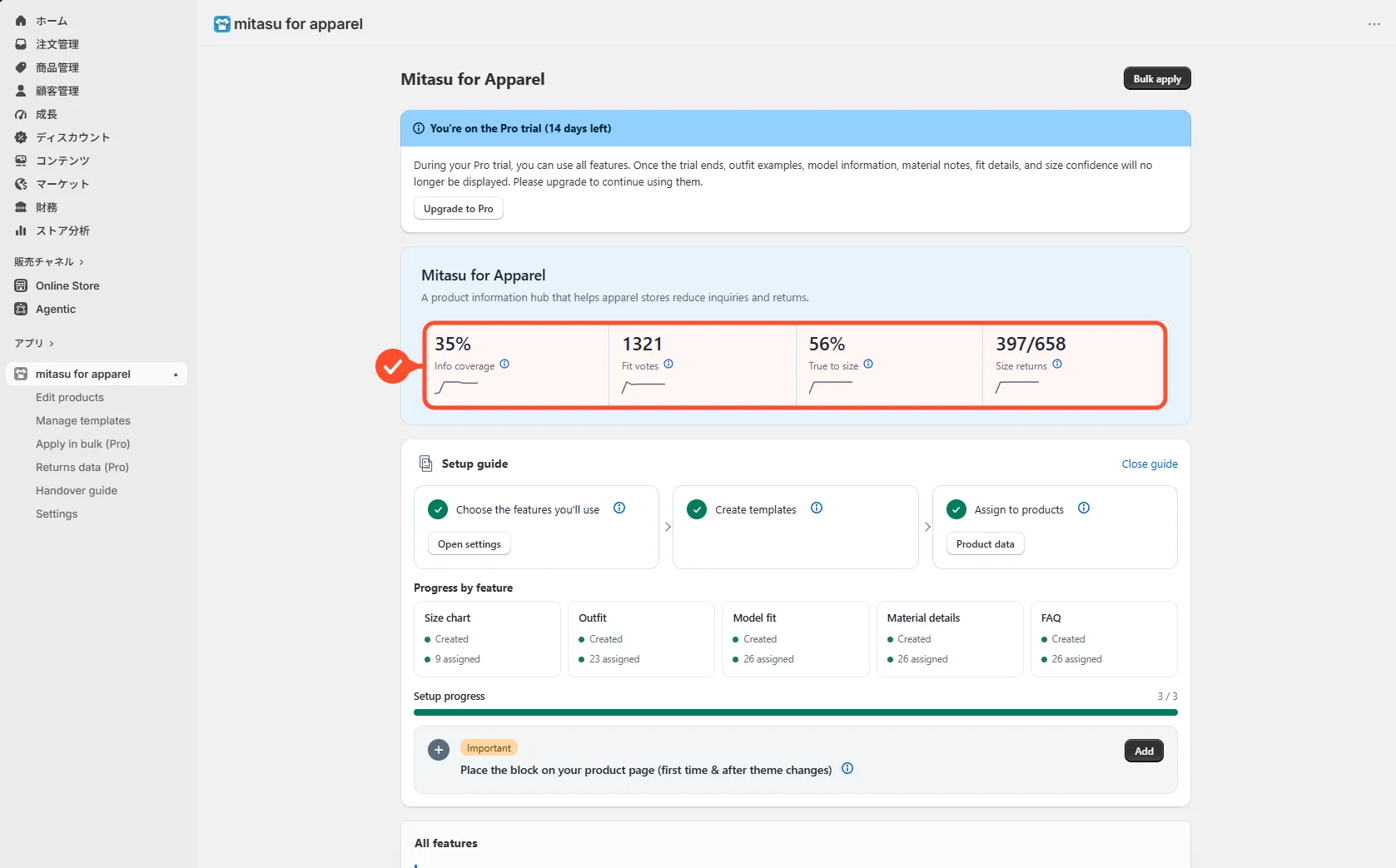Click the Size chart feature card
Viewport: 1396px width, 868px height.
[487, 639]
